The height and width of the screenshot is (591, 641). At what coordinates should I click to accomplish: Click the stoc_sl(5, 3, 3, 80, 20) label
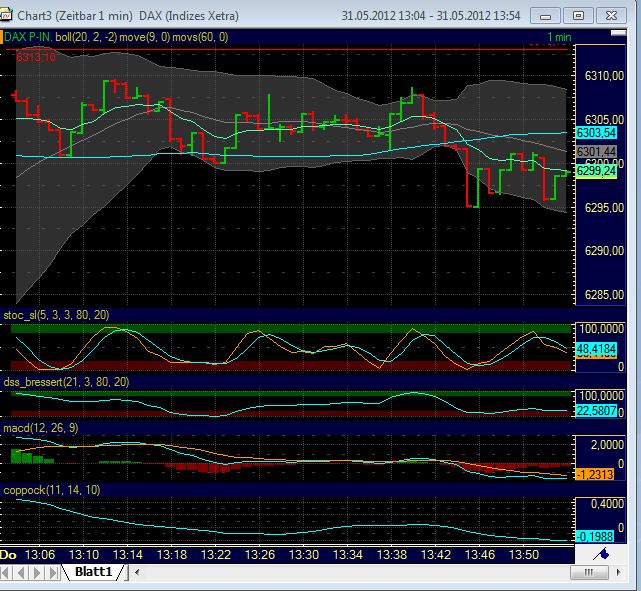(56, 315)
